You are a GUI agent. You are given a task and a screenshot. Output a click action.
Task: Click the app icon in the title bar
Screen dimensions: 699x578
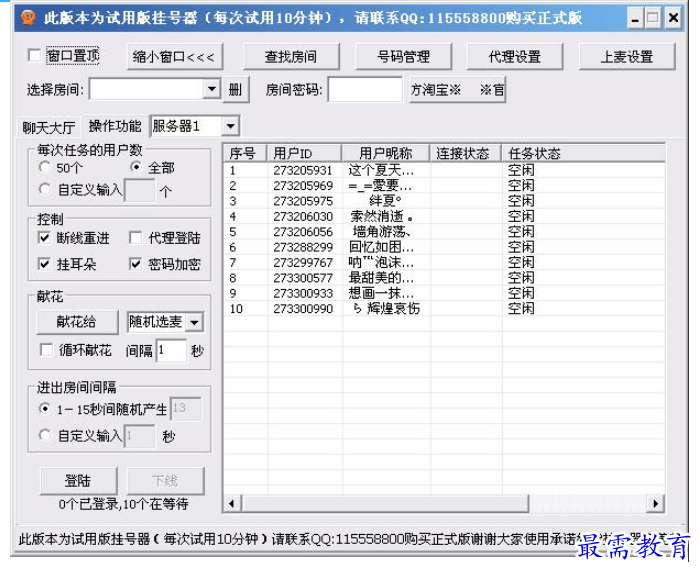(28, 18)
